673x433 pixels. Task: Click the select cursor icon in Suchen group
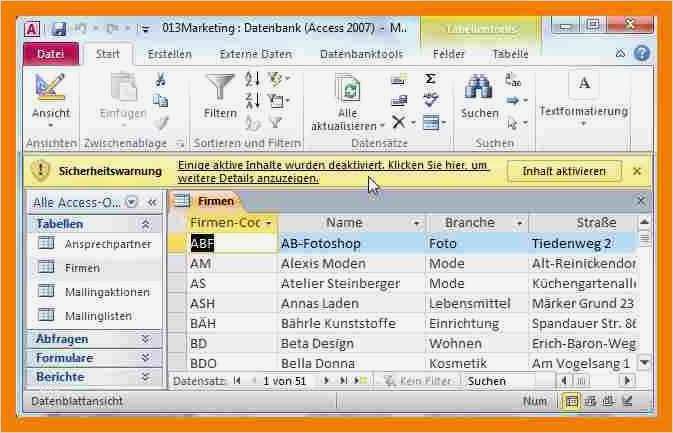coord(512,124)
